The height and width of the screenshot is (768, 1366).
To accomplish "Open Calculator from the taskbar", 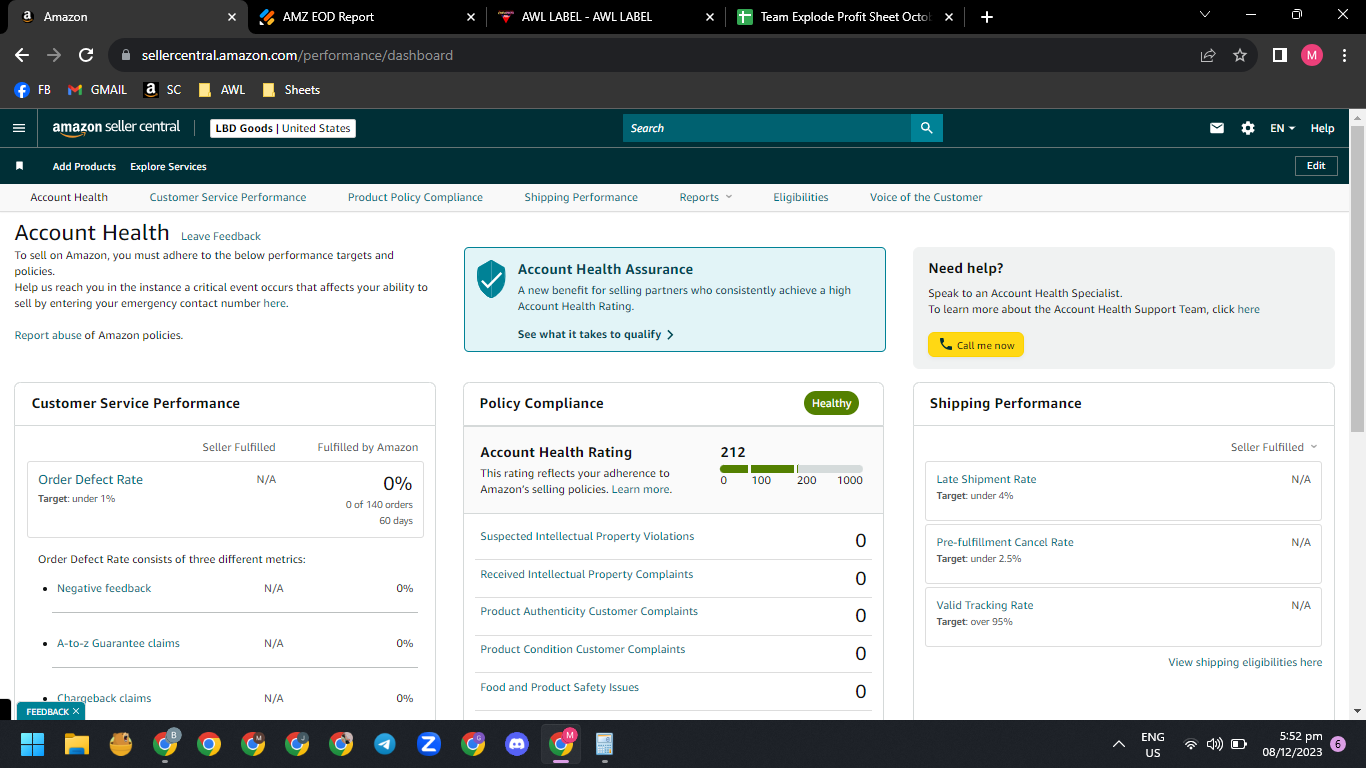I will (604, 744).
